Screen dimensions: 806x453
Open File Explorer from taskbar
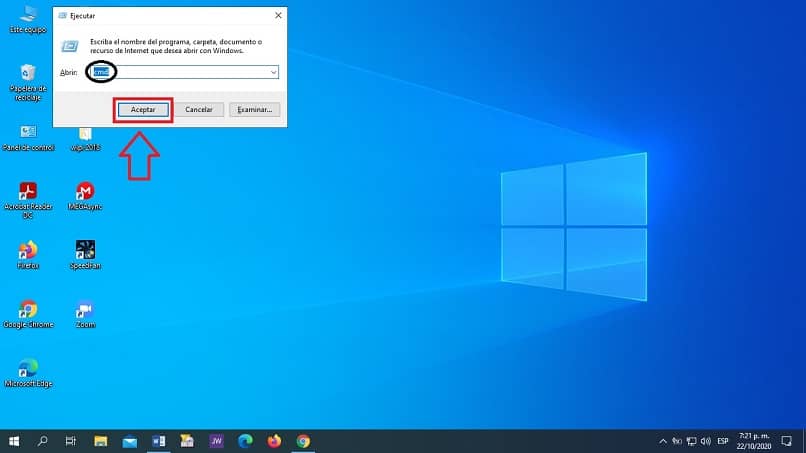[101, 441]
